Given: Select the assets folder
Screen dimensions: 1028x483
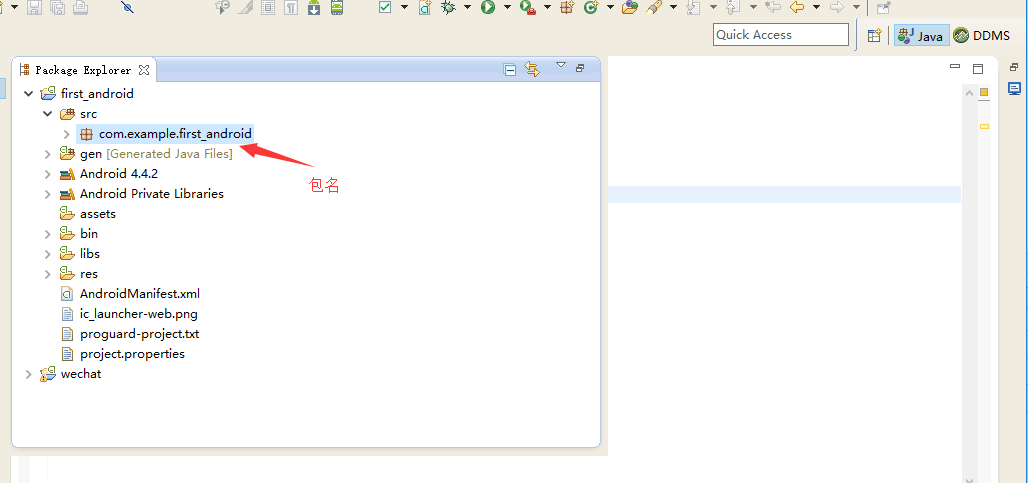Looking at the screenshot, I should 98,214.
